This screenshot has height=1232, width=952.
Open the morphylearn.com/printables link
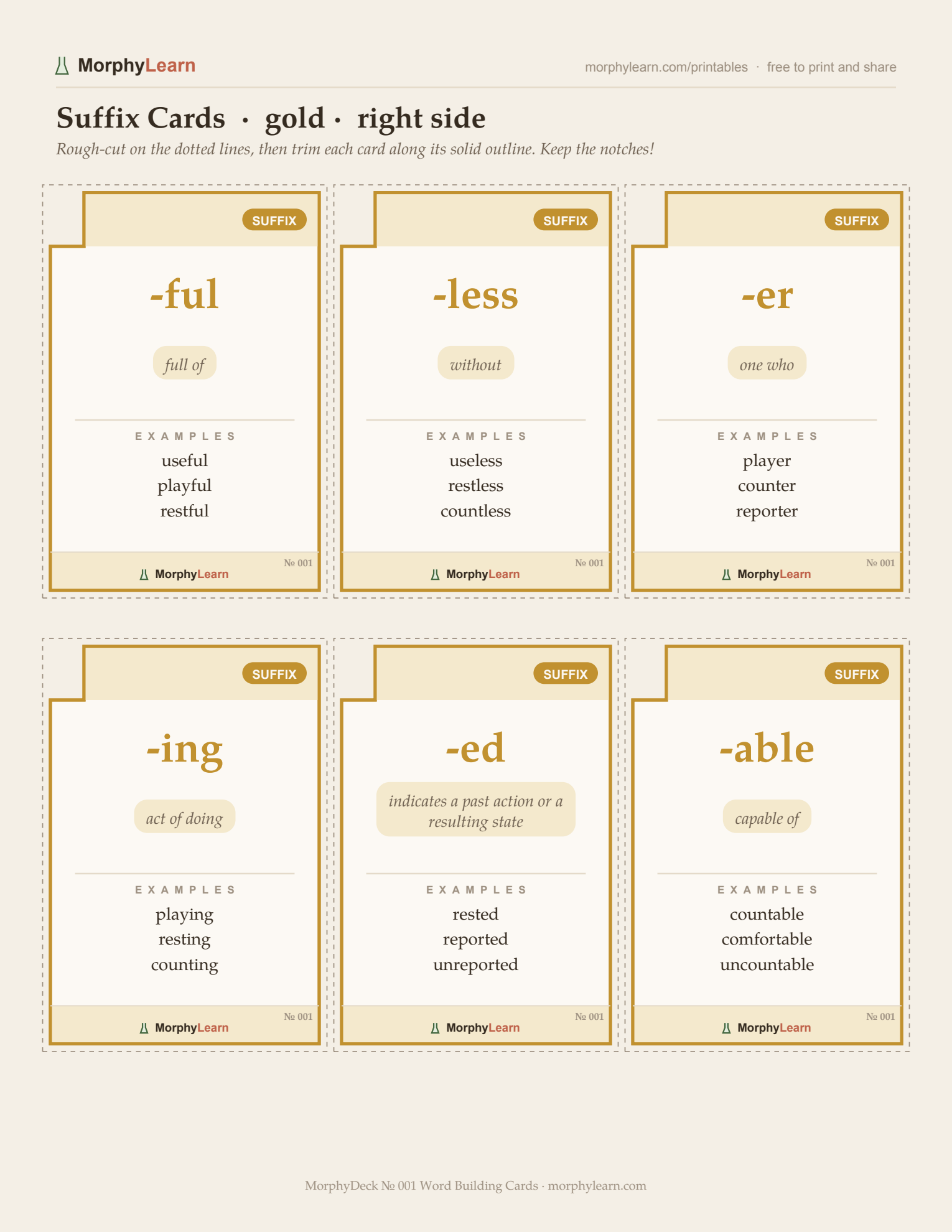click(x=666, y=67)
